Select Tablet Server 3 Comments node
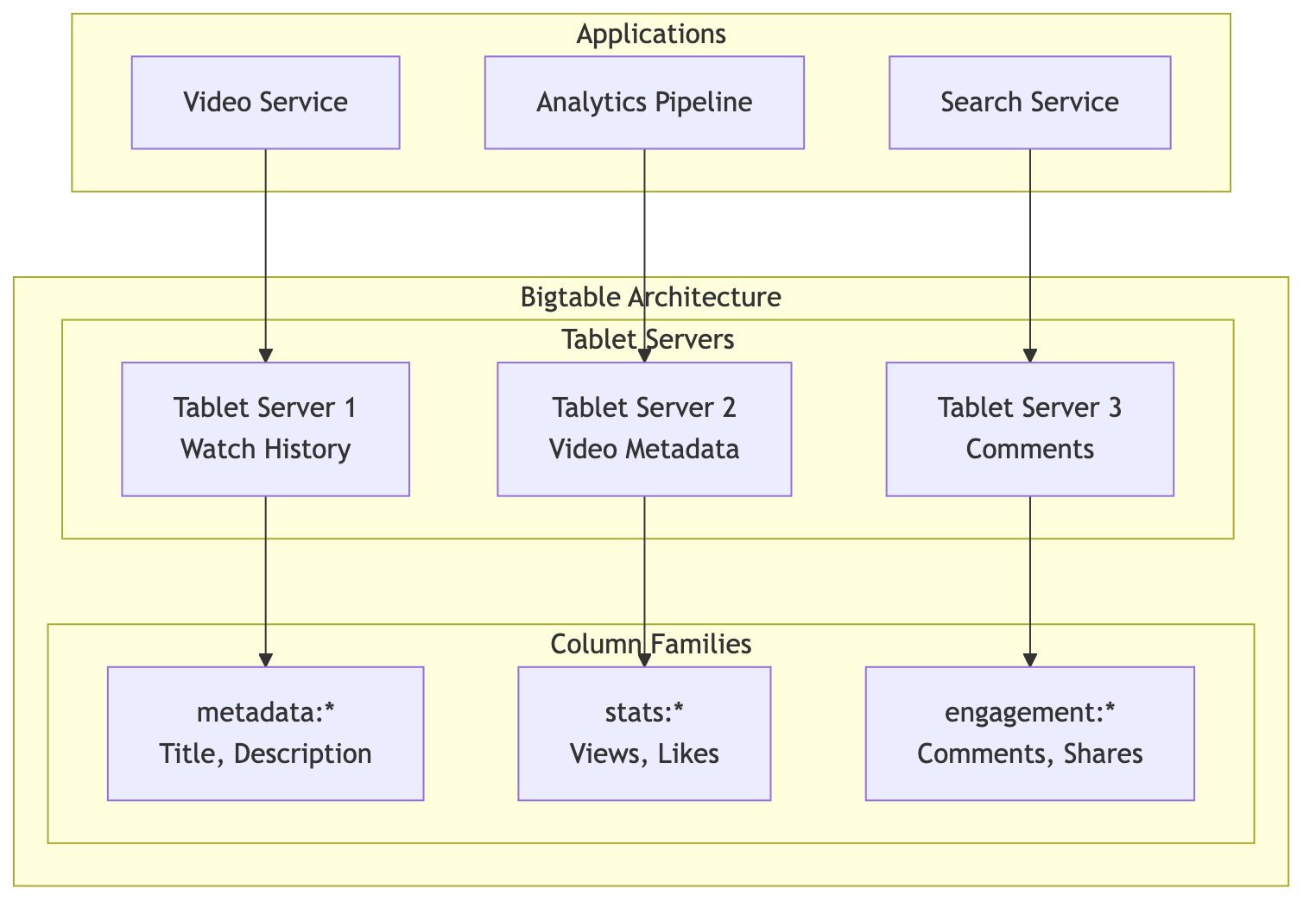 point(1029,429)
